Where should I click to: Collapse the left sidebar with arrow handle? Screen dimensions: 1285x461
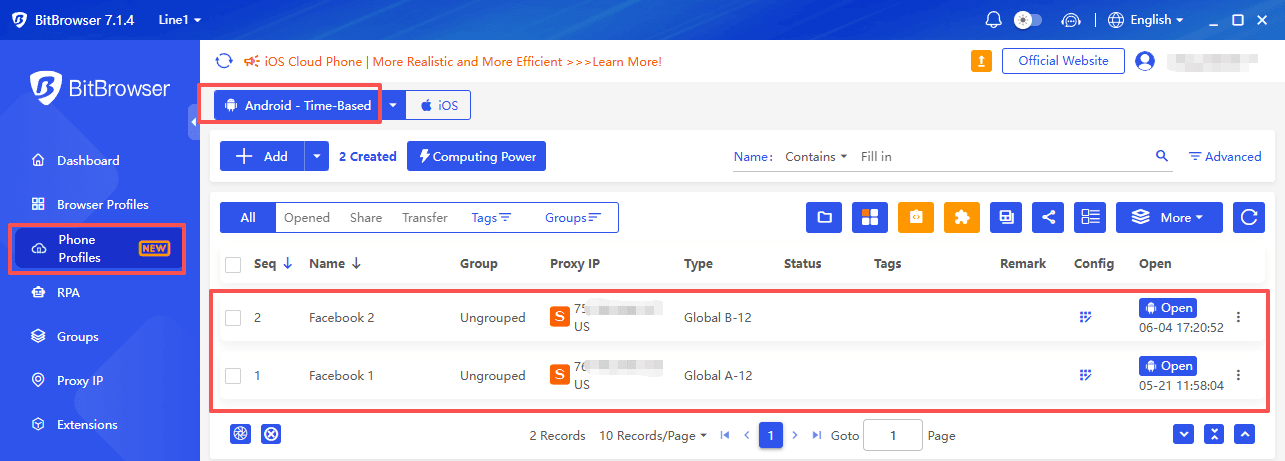click(x=194, y=121)
